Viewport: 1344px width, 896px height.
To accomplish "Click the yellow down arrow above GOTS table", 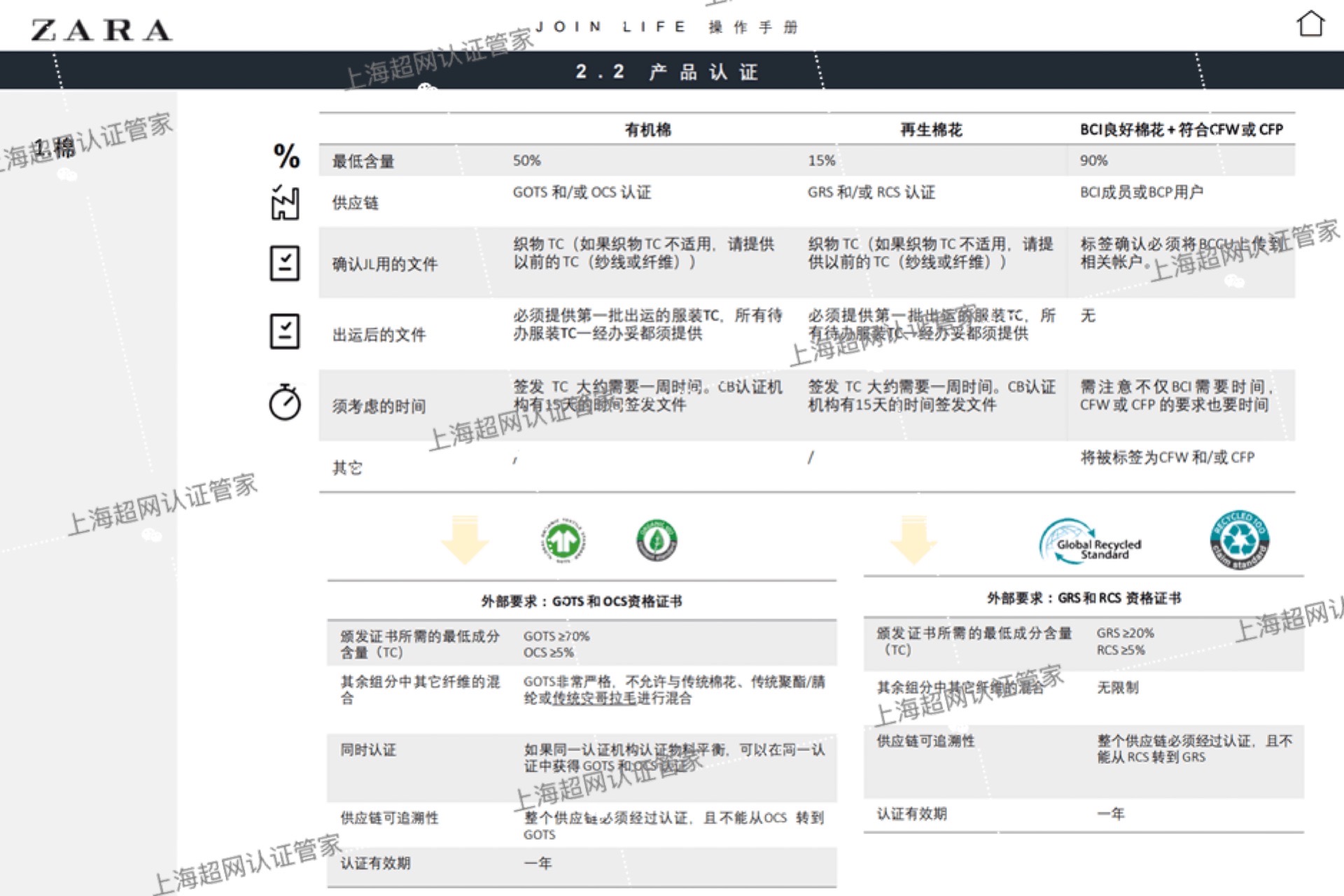I will tap(465, 540).
